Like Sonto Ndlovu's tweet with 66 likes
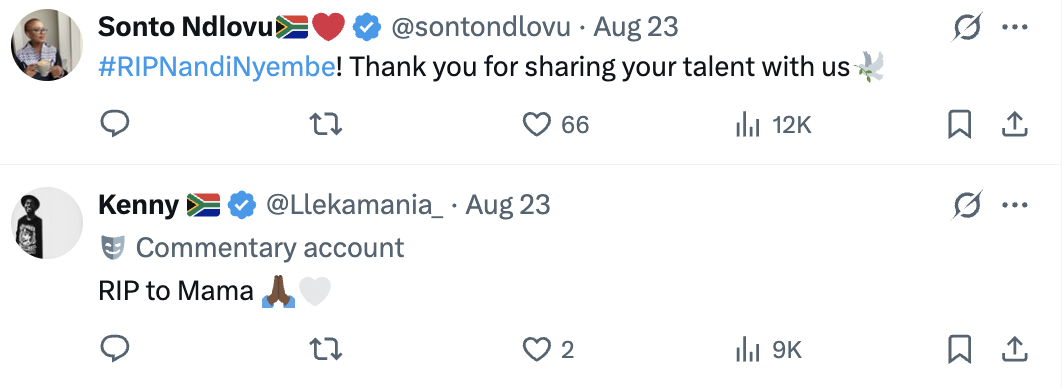 [555, 125]
